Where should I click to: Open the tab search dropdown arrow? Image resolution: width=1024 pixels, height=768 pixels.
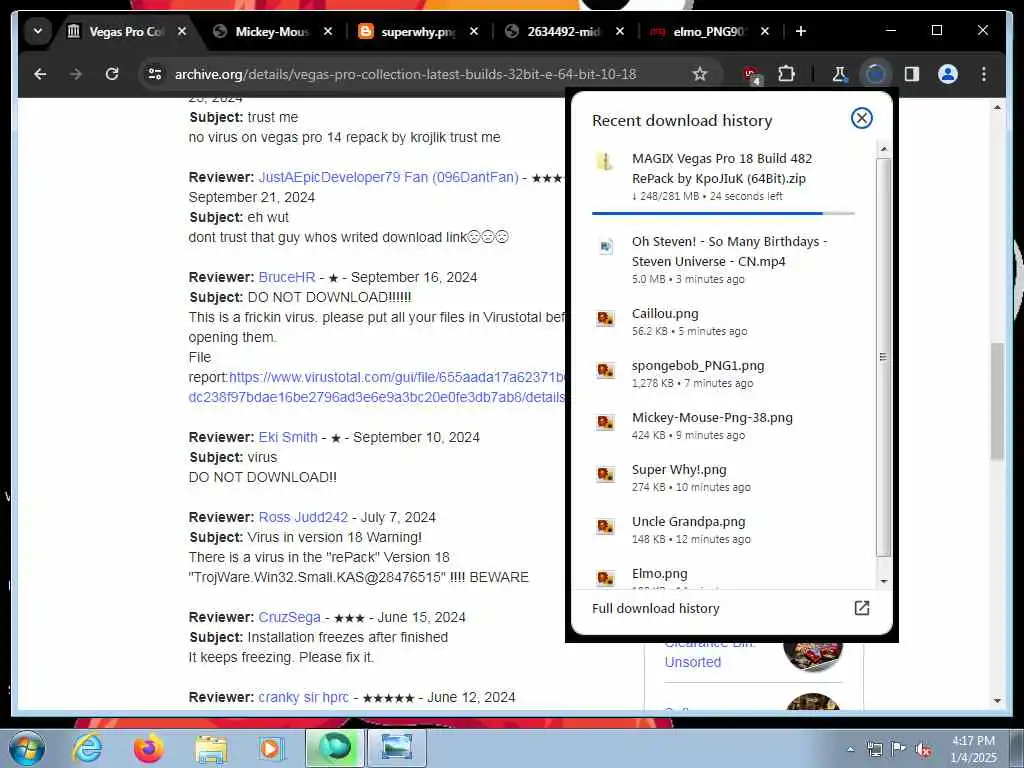[38, 31]
